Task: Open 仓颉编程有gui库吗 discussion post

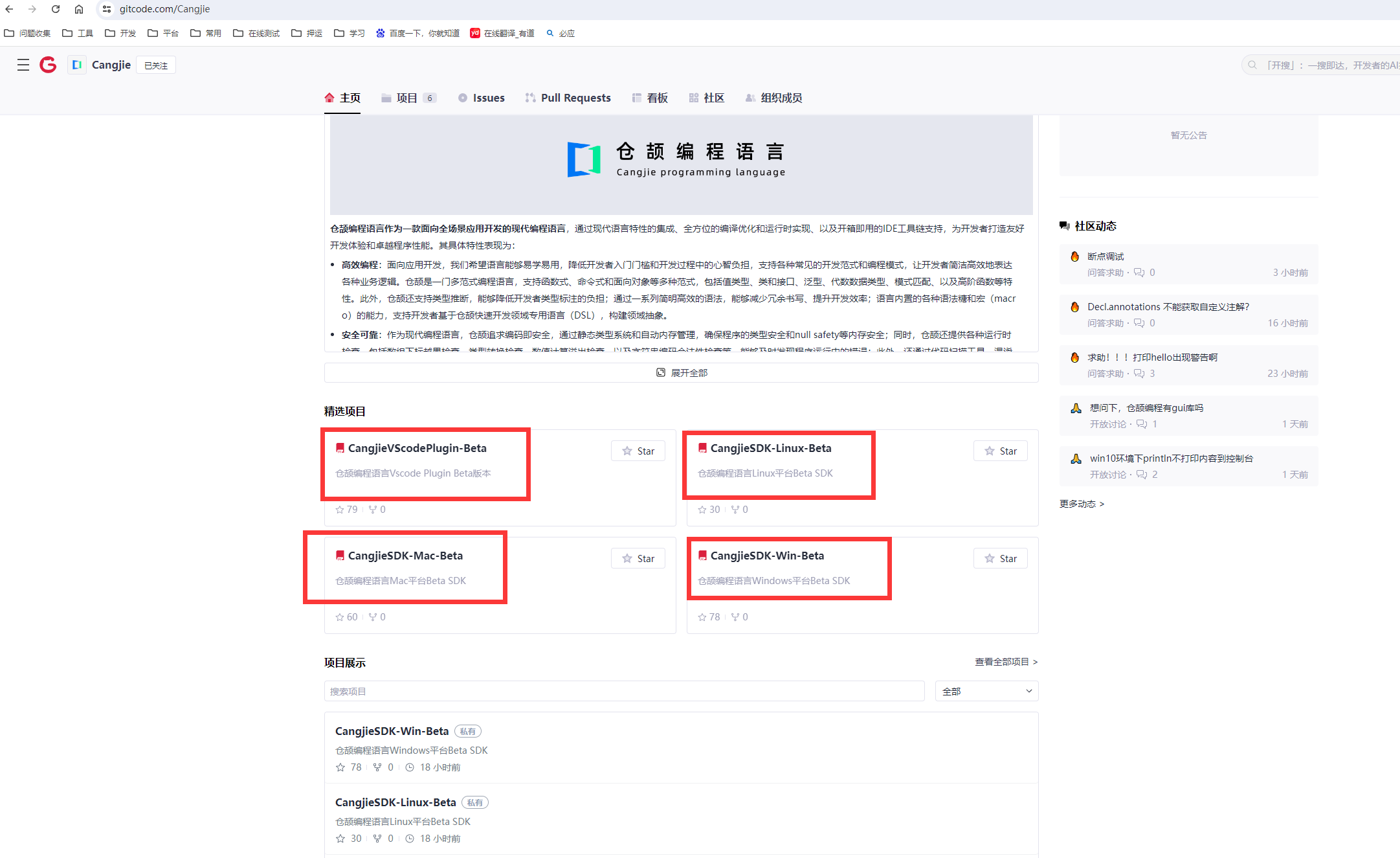Action: point(1146,408)
